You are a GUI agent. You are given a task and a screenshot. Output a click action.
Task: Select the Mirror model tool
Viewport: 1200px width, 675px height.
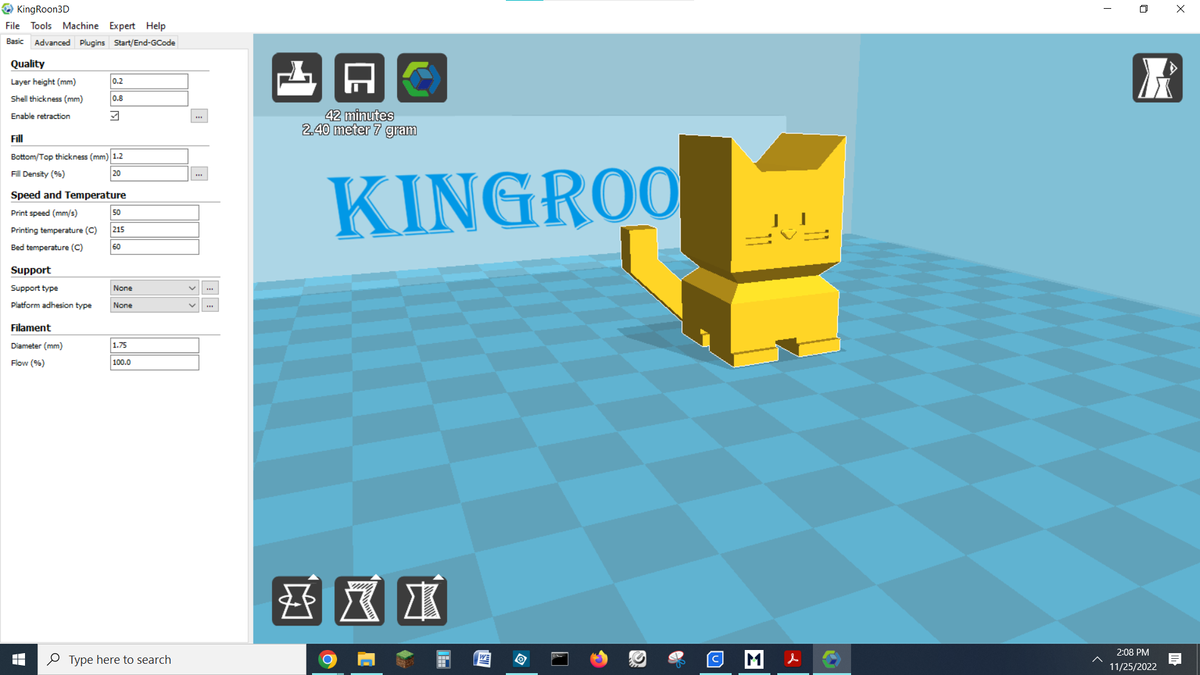point(422,601)
